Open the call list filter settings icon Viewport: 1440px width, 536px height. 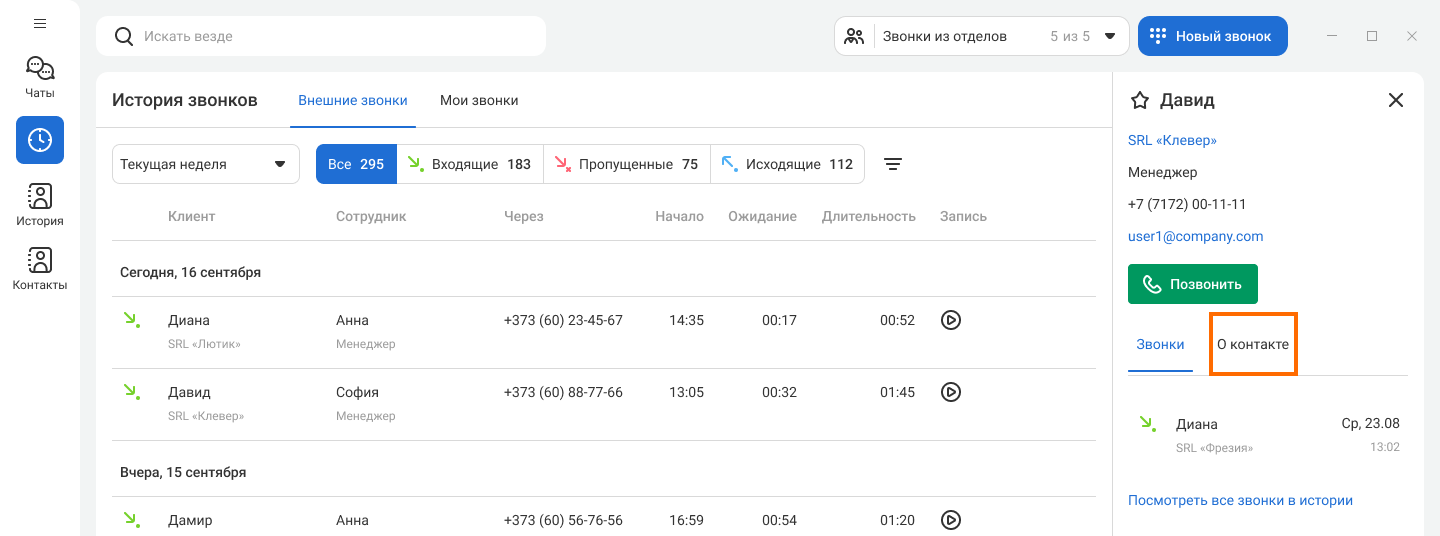tap(893, 164)
